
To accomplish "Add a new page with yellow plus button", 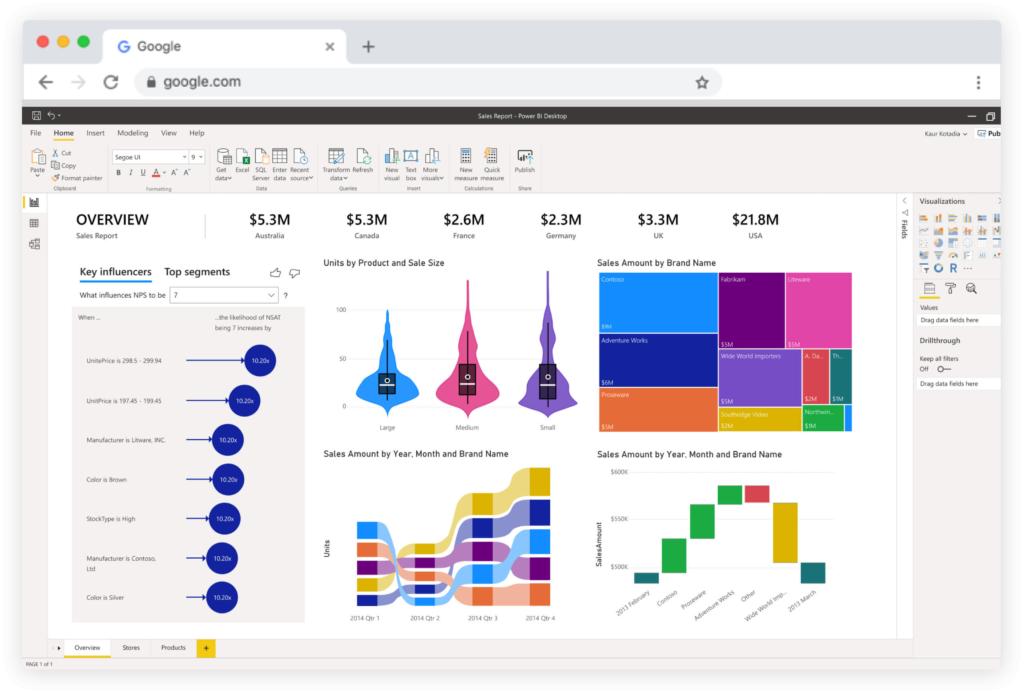I will (206, 648).
